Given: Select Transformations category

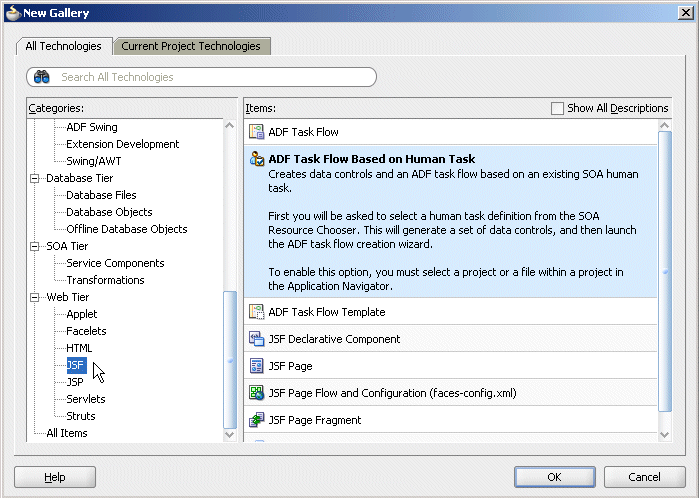Looking at the screenshot, I should click(105, 280).
